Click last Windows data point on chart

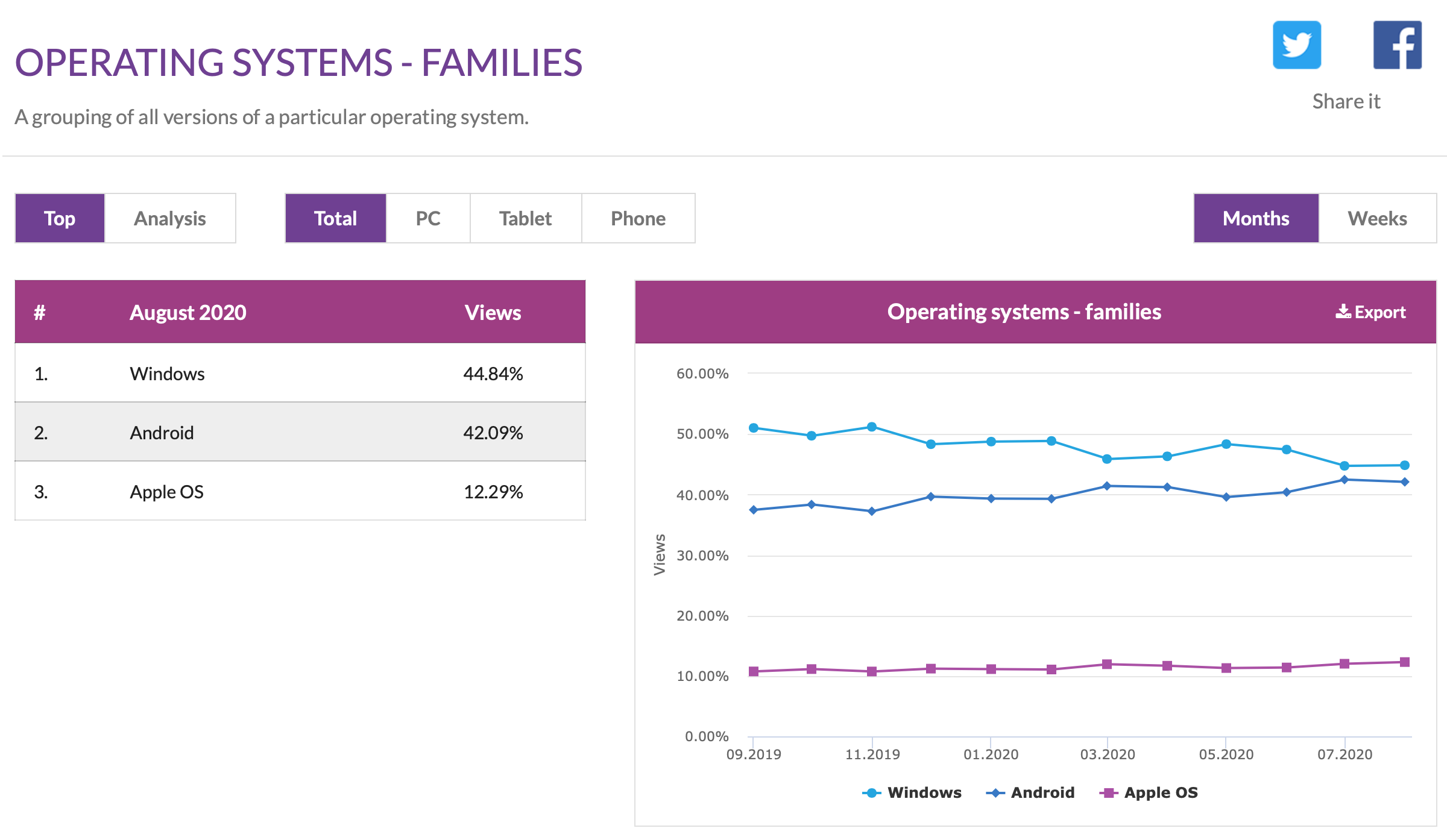point(1404,465)
